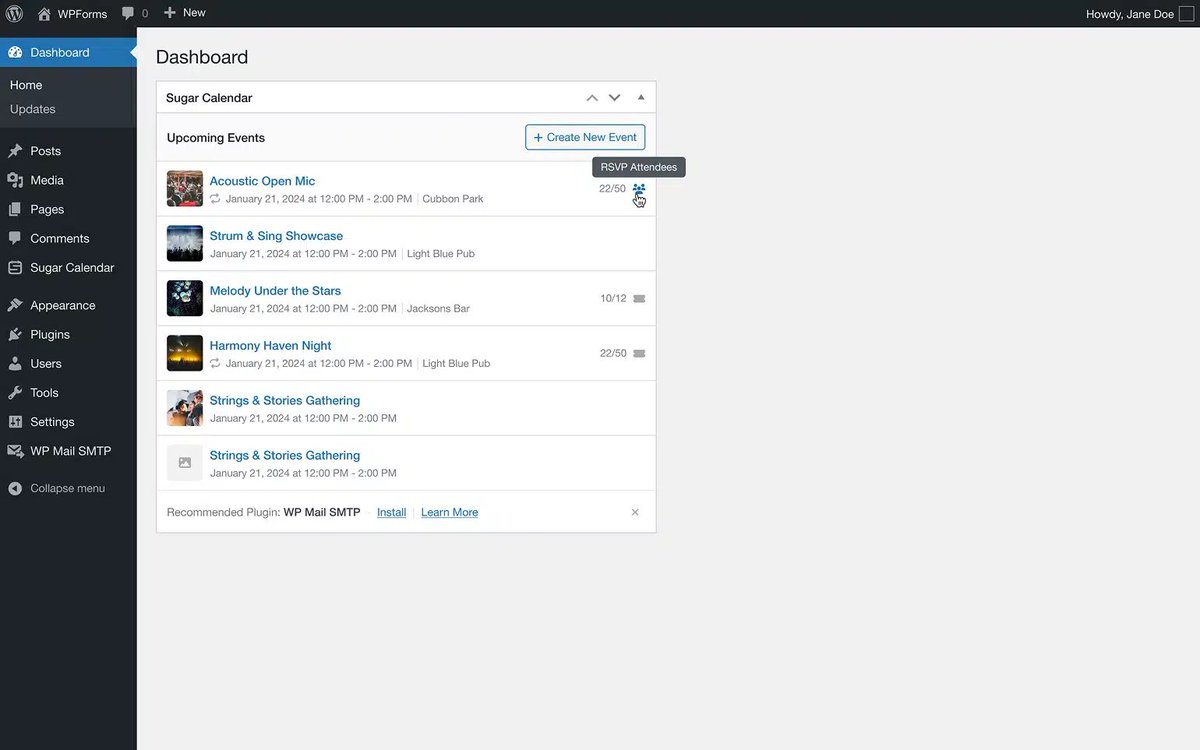Open the Strum & Sing Showcase event
Screen dimensions: 1200x750
276,236
